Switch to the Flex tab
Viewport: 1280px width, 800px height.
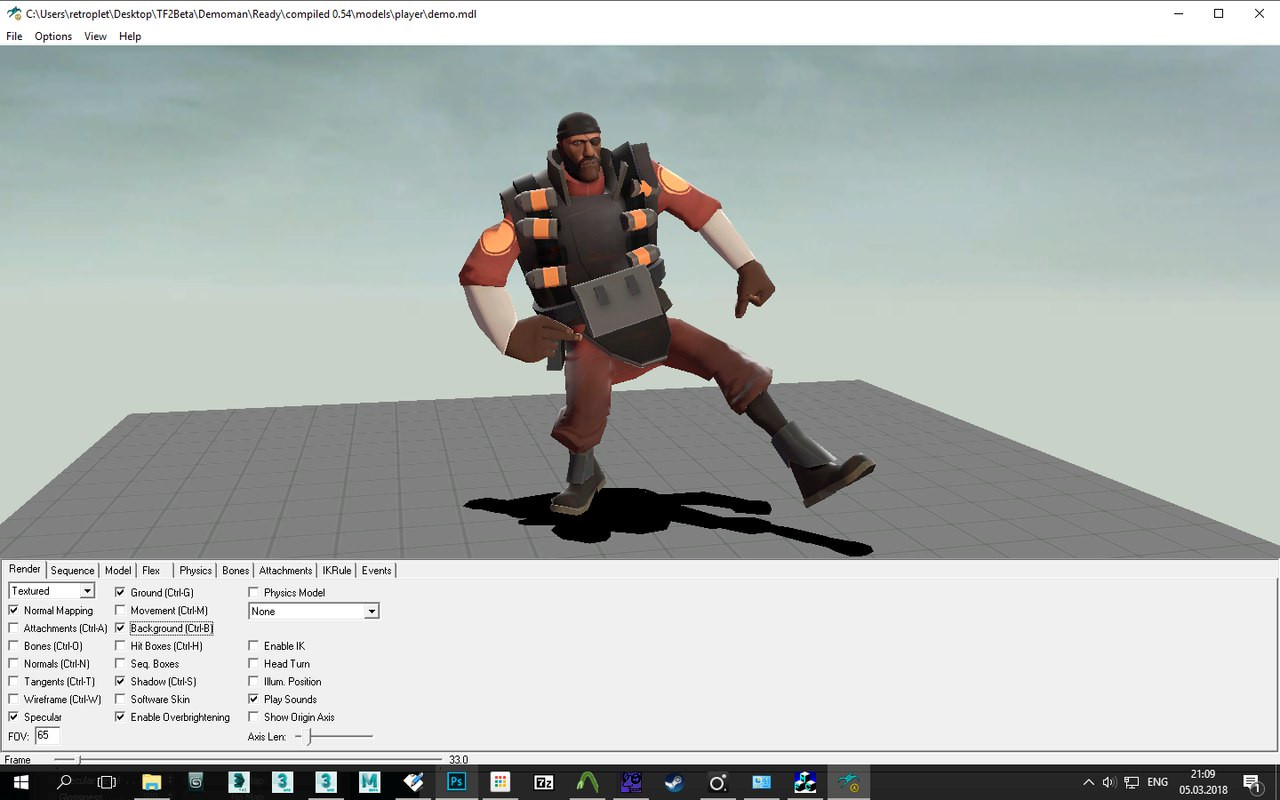tap(151, 570)
